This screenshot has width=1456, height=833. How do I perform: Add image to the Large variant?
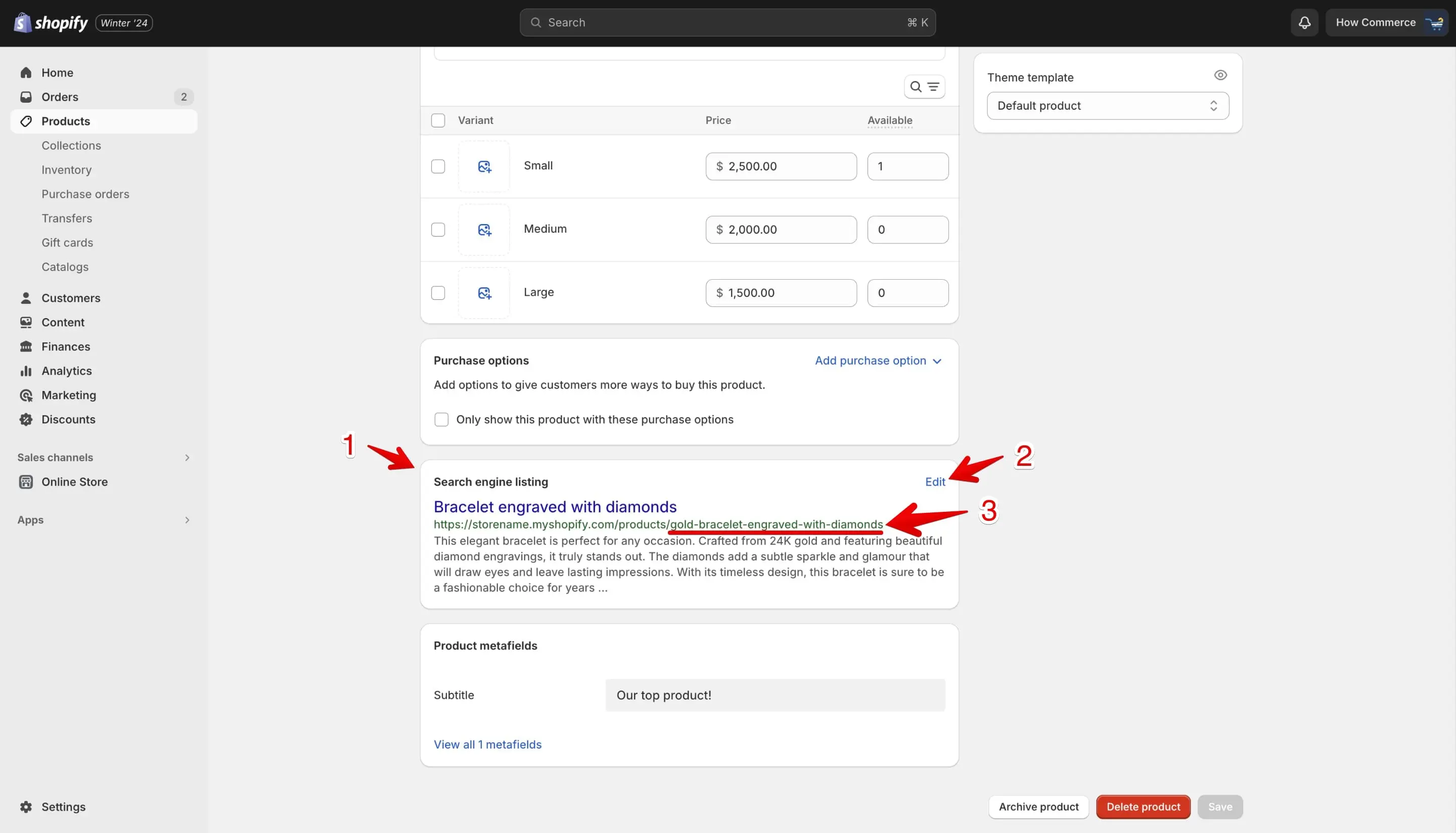pos(484,293)
